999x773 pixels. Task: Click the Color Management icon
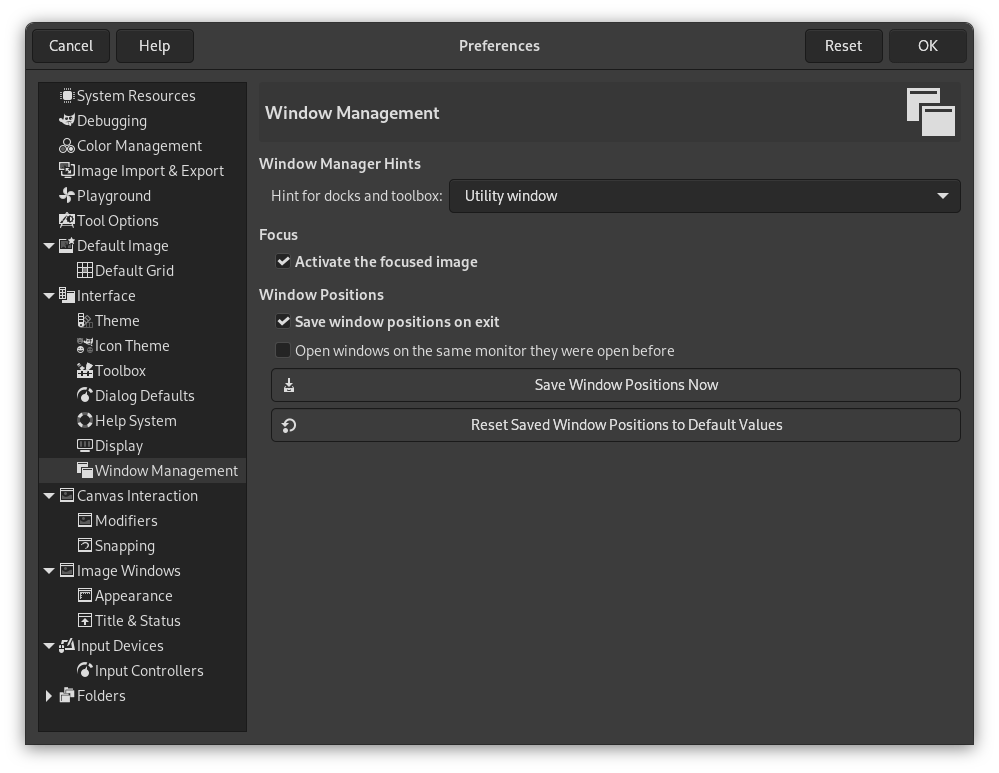[66, 145]
